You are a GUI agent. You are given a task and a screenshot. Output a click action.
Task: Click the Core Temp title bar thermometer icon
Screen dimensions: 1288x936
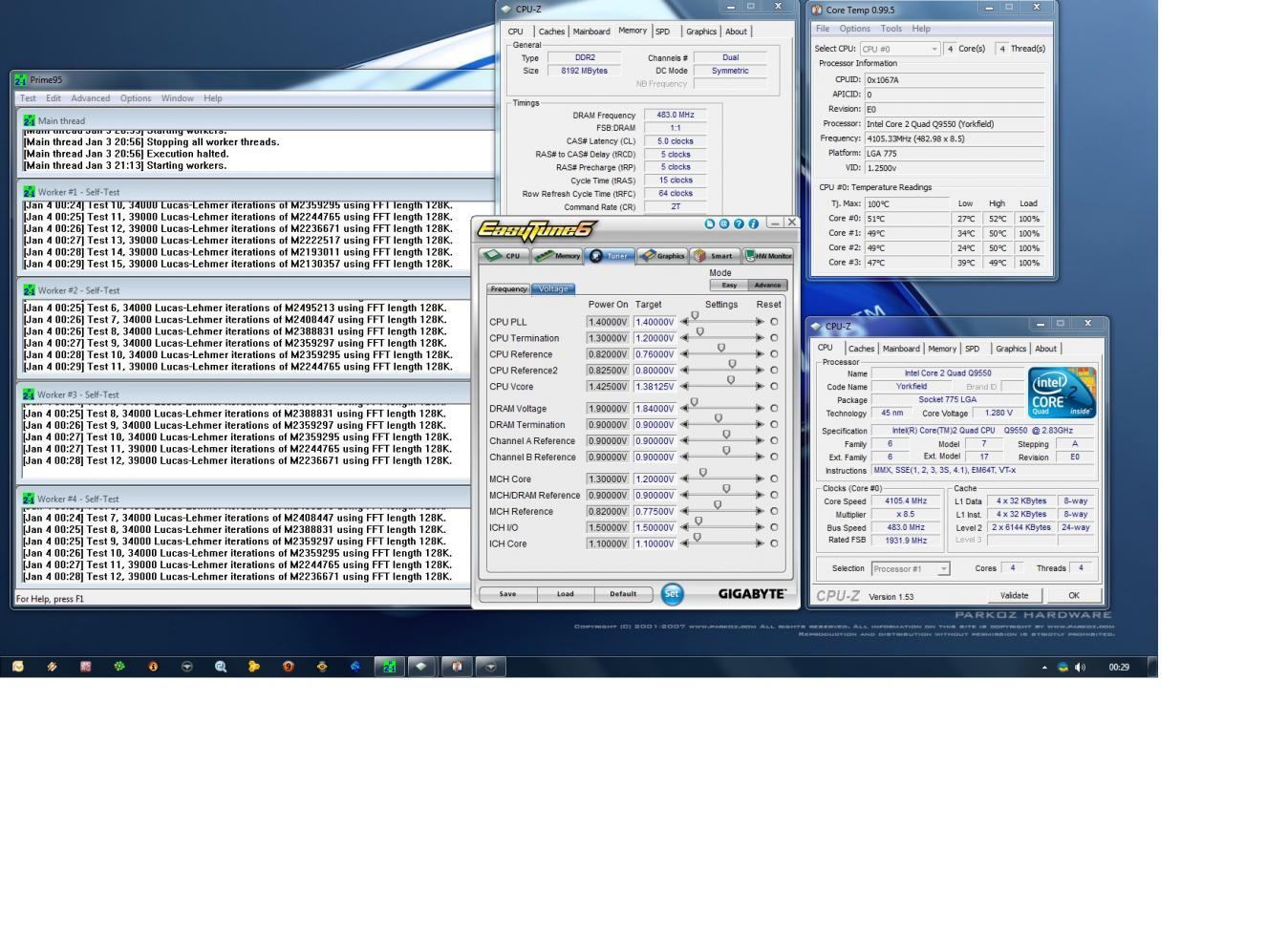point(817,10)
